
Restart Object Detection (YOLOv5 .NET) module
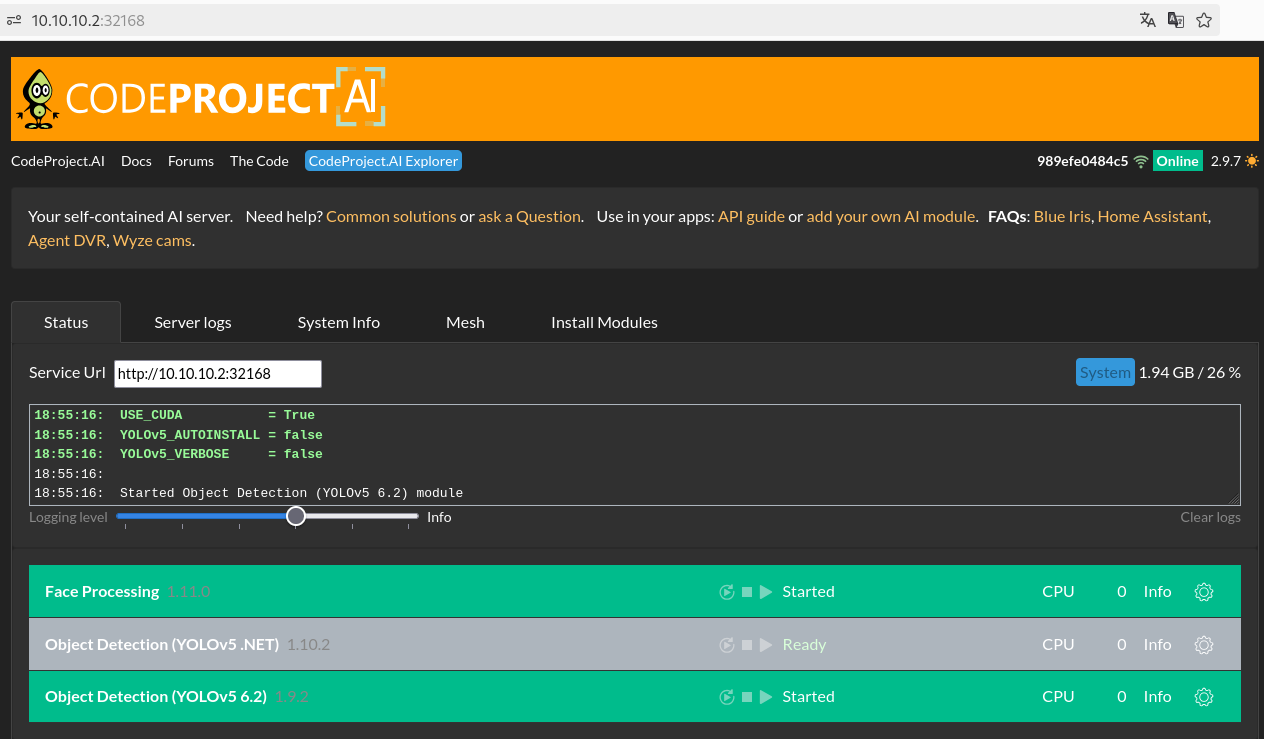(727, 645)
